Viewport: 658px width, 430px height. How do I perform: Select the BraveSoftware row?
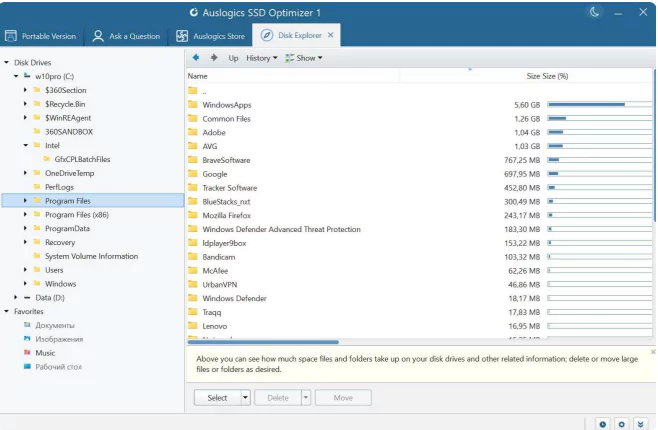pos(420,160)
